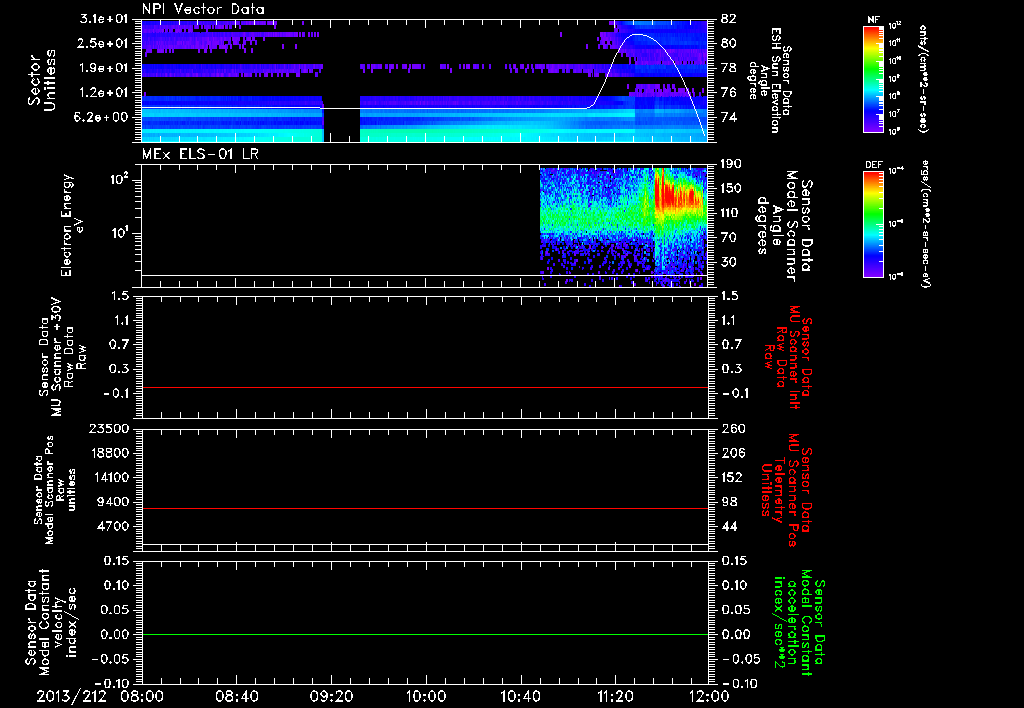Click the 2.5e+01 sector tick label
Viewport: 1024px width, 708px height.
[104, 43]
